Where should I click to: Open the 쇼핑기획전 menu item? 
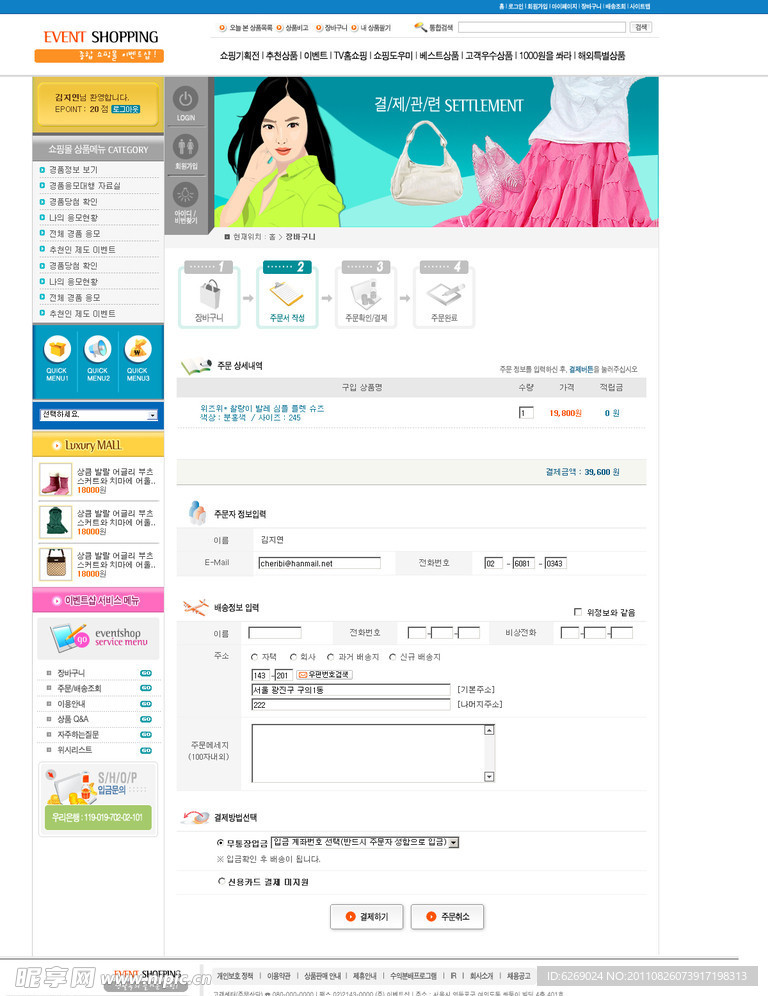(239, 56)
